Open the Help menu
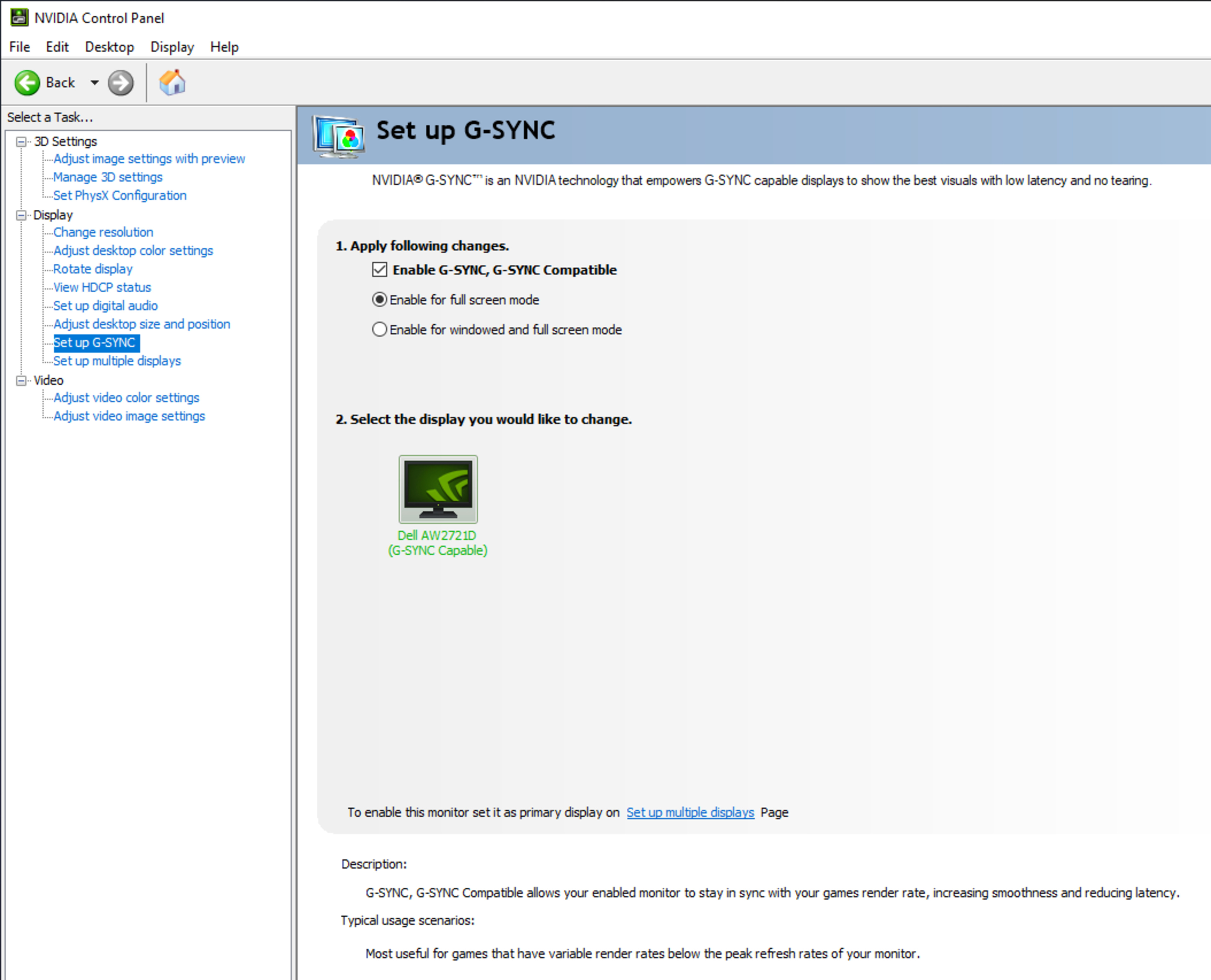The height and width of the screenshot is (980, 1211). (x=224, y=47)
